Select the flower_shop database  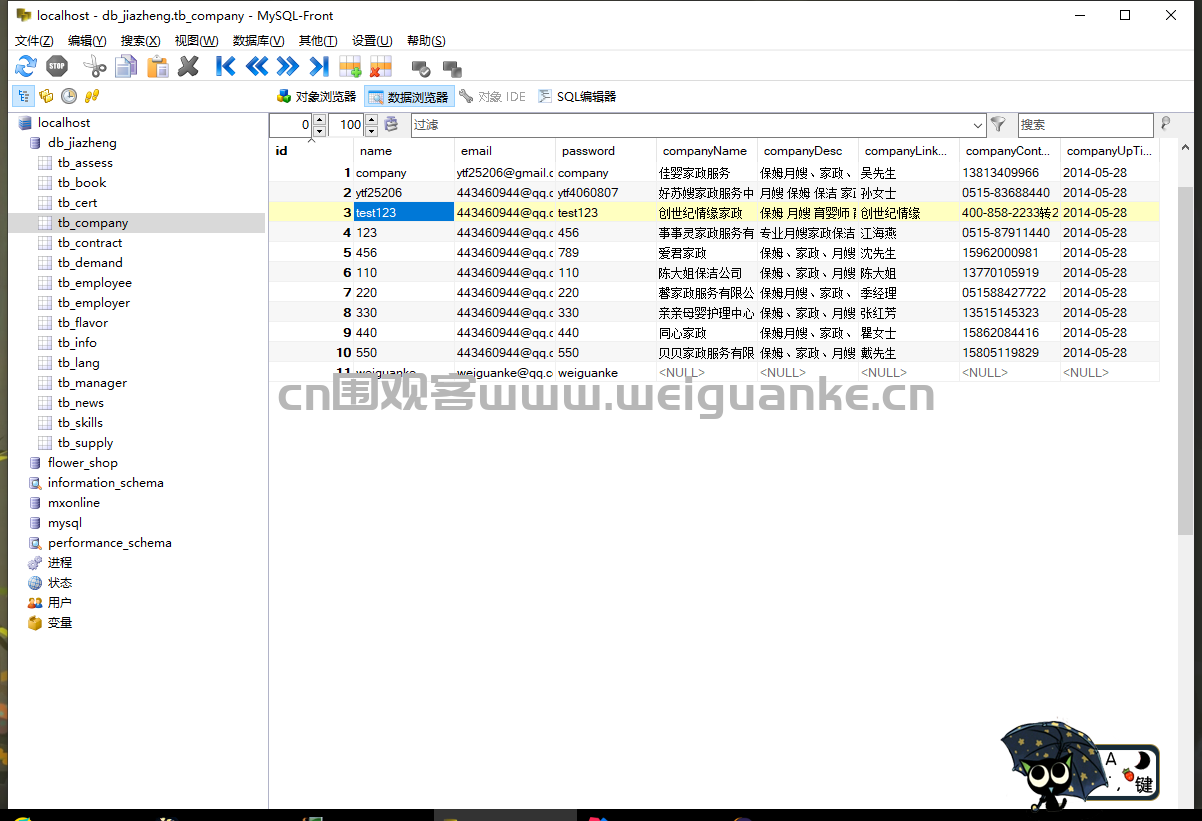pyautogui.click(x=83, y=463)
